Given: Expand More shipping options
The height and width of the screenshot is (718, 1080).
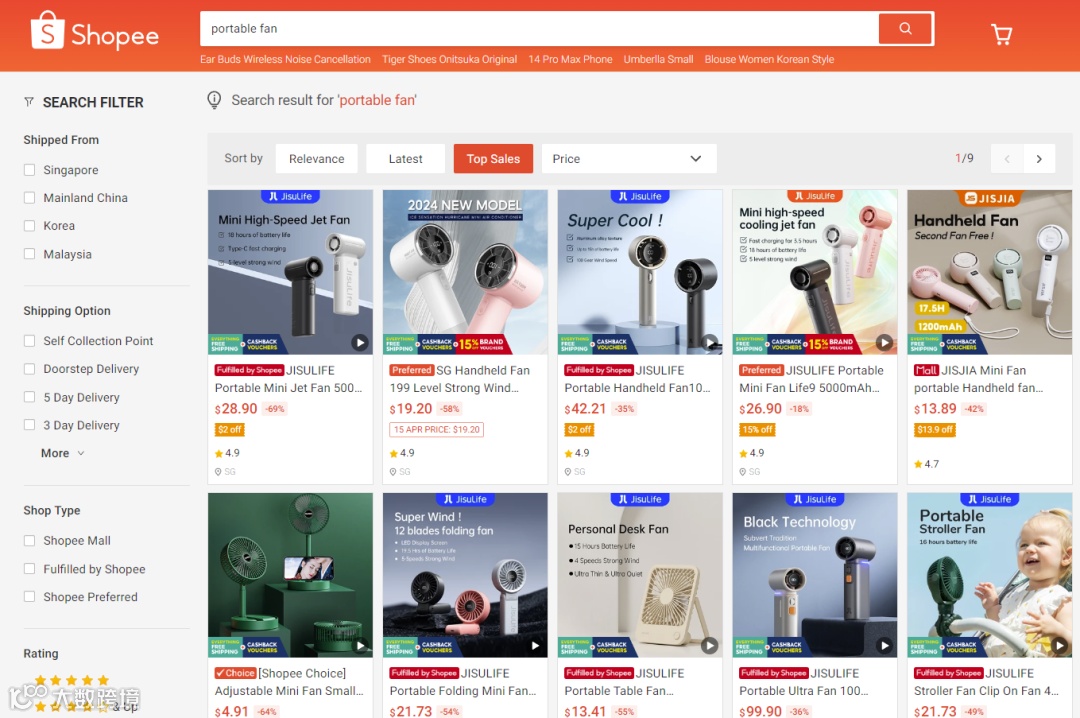Looking at the screenshot, I should coord(63,453).
